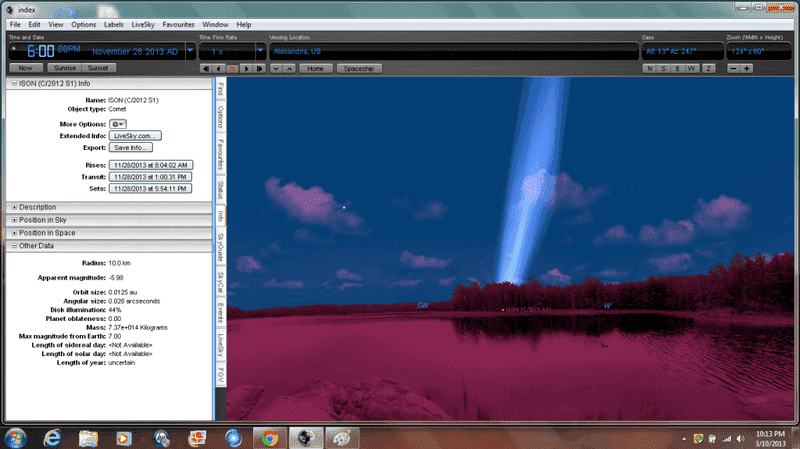Open the Labels menu
The width and height of the screenshot is (800, 449).
(x=114, y=24)
